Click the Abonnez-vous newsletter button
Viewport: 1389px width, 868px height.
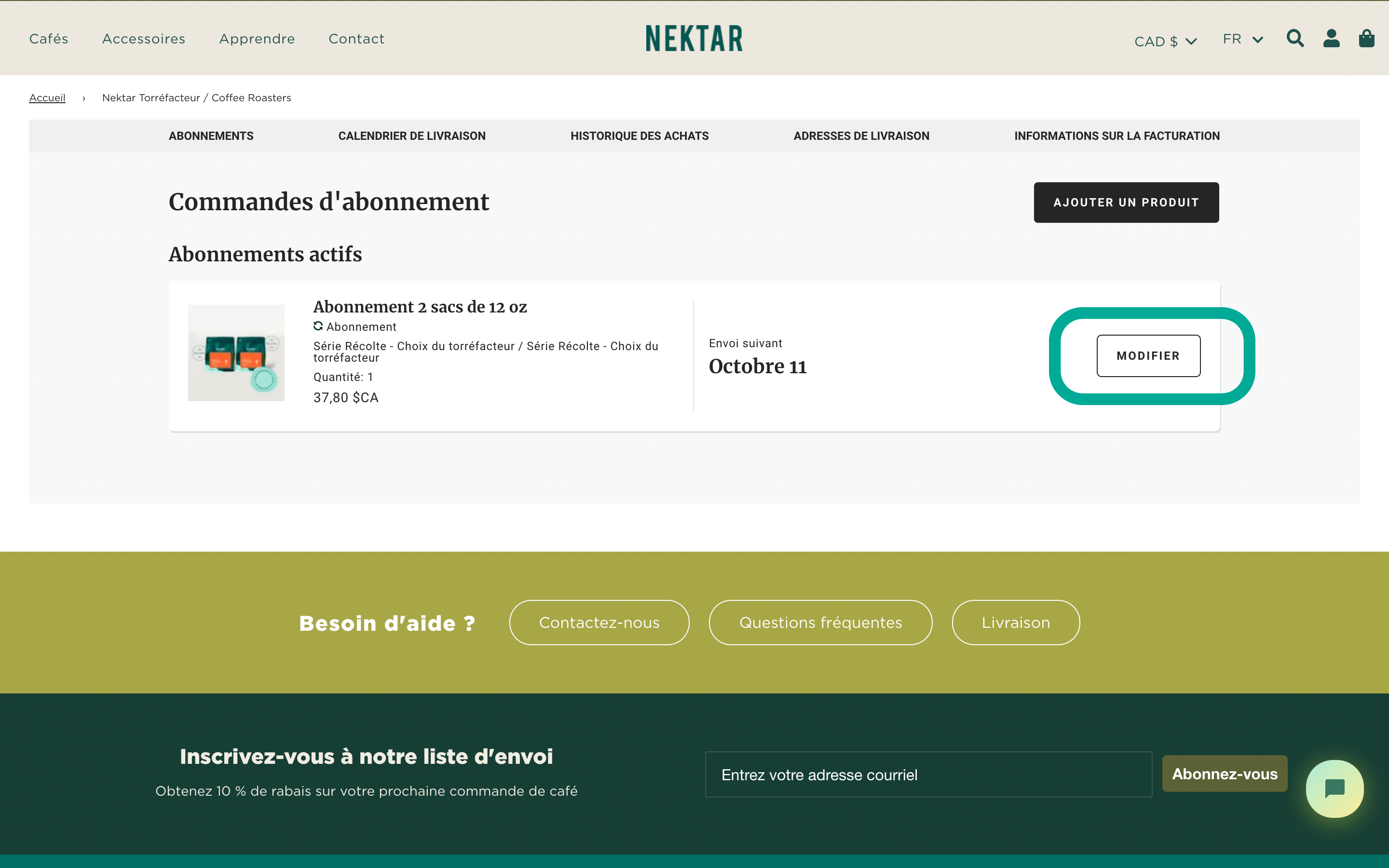coord(1224,773)
